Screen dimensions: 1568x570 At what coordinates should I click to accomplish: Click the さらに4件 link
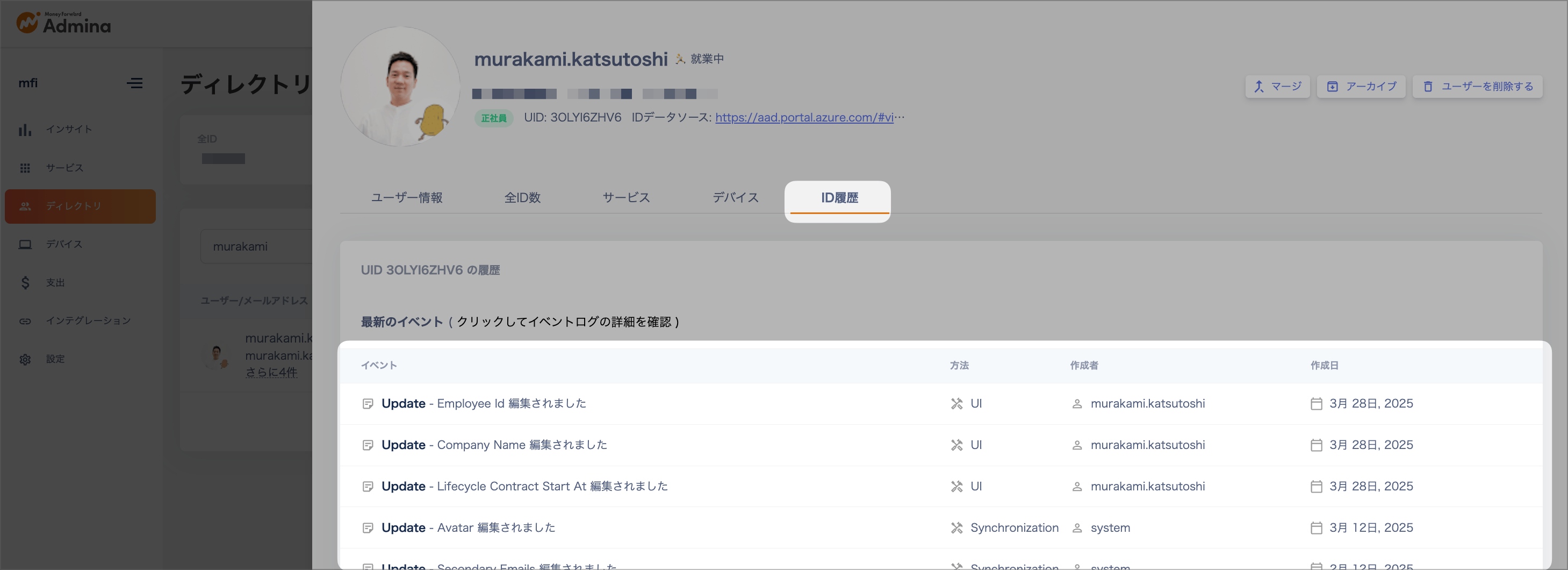(271, 372)
